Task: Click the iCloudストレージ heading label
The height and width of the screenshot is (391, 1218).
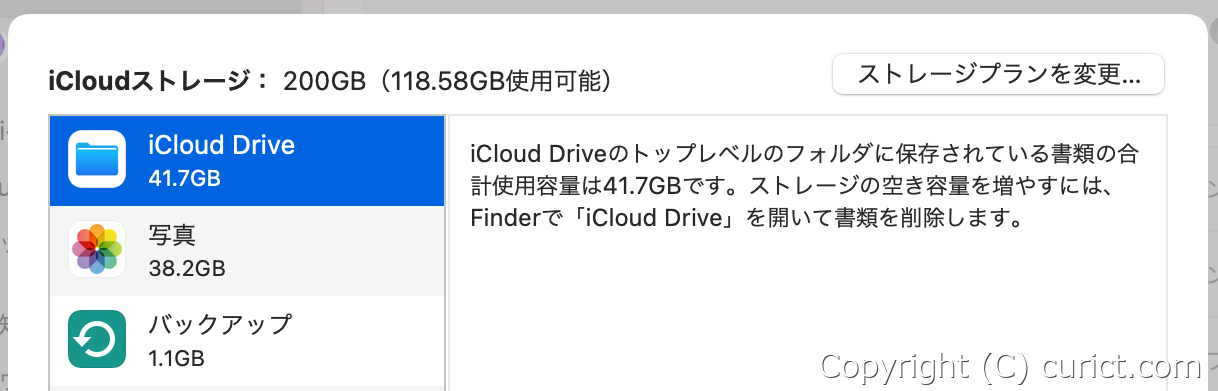Action: (158, 81)
